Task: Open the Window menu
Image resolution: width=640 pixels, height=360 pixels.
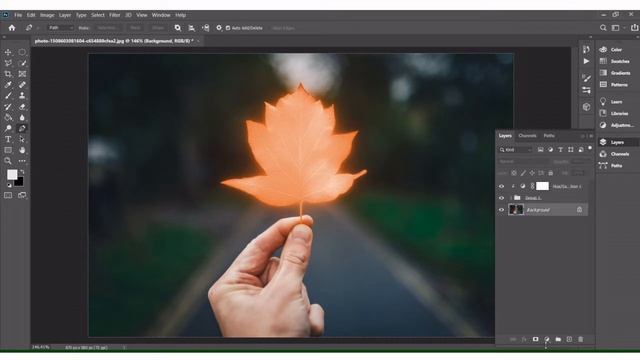Action: click(161, 15)
